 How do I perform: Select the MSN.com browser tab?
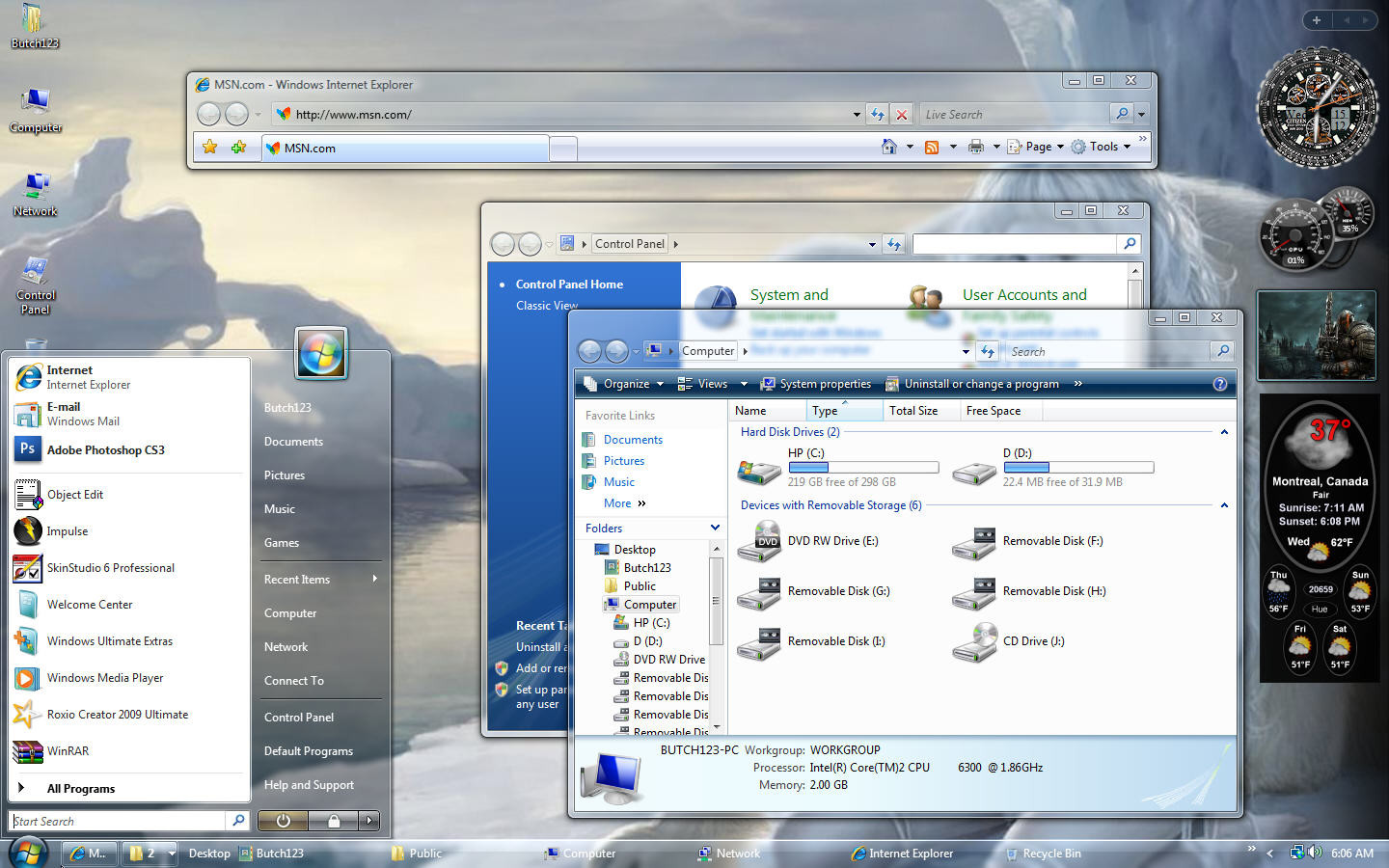405,148
